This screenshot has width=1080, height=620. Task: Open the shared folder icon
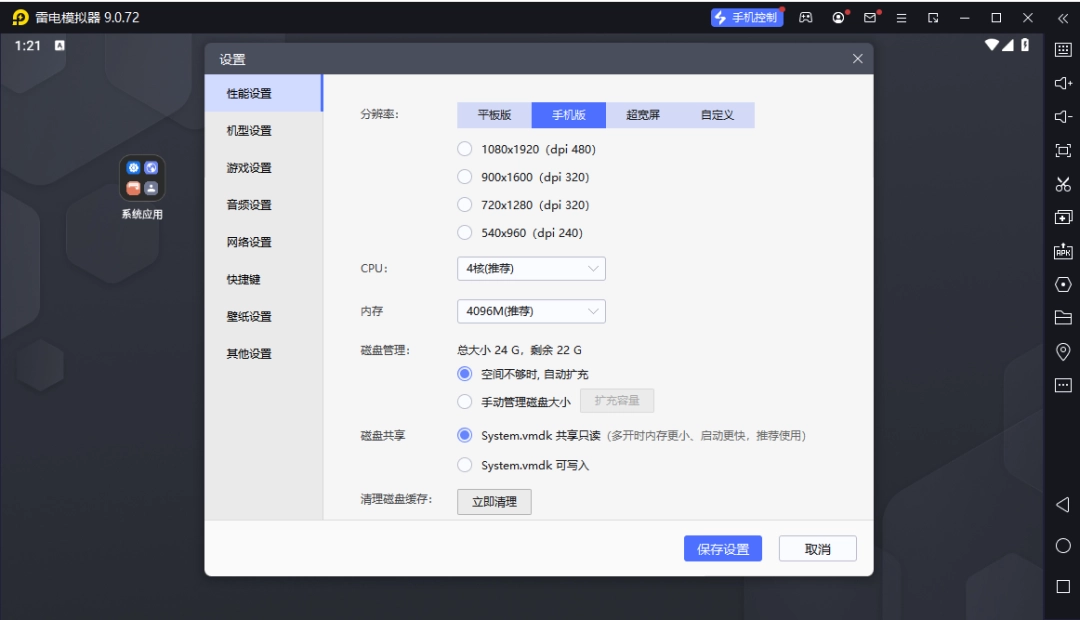click(x=1063, y=318)
